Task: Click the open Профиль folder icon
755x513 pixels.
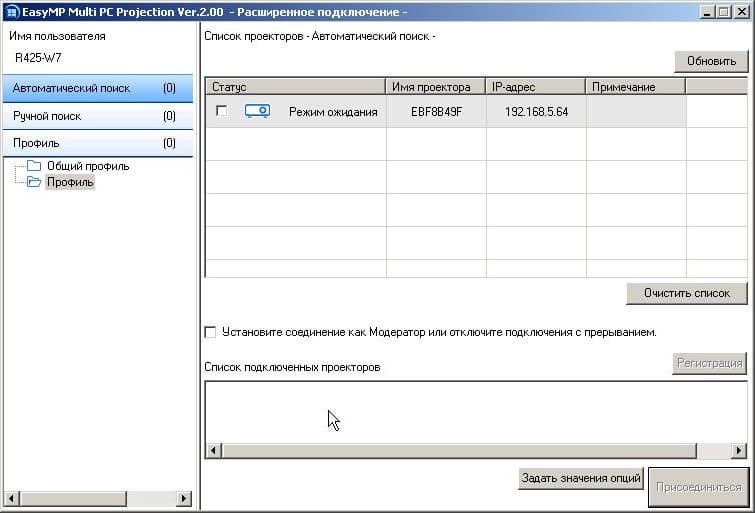Action: coord(34,182)
